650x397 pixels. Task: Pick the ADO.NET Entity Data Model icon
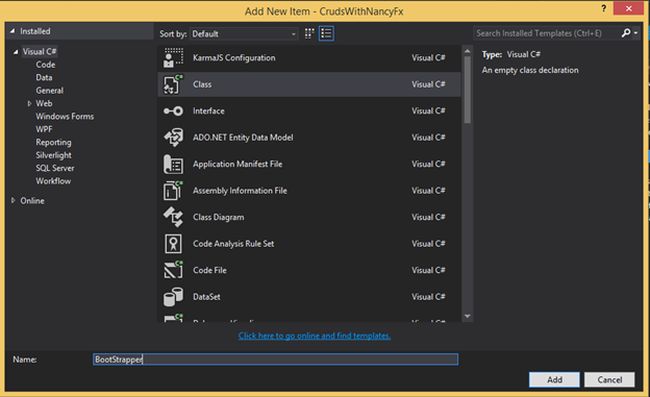click(173, 137)
